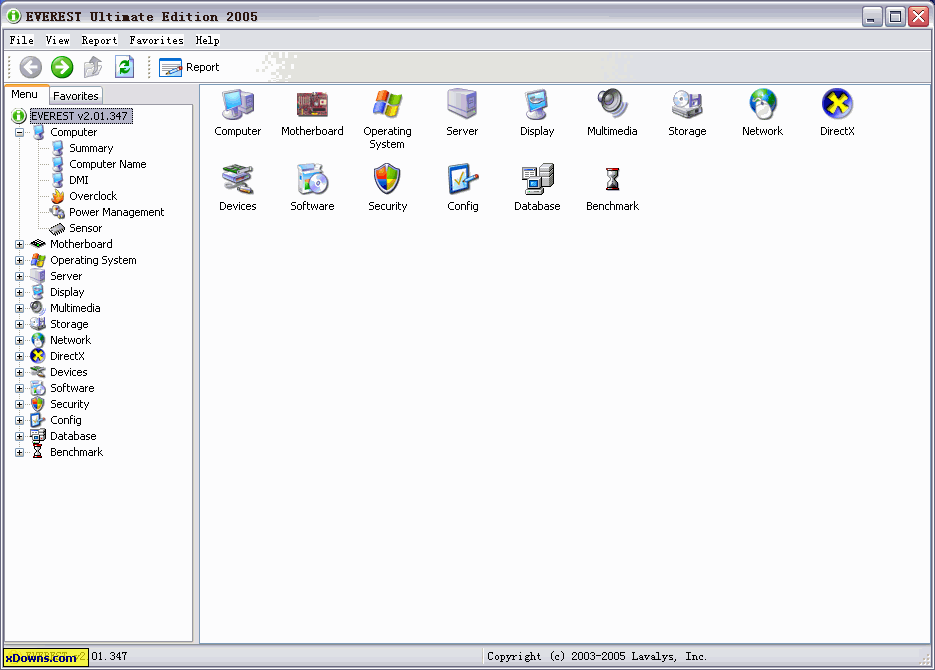This screenshot has height=670, width=935.
Task: Expand the Network tree node
Action: 20,340
